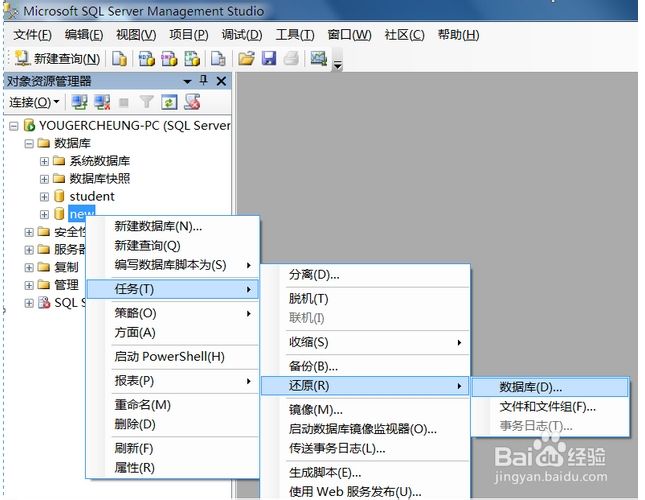Click the Disconnect server icon

102,102
